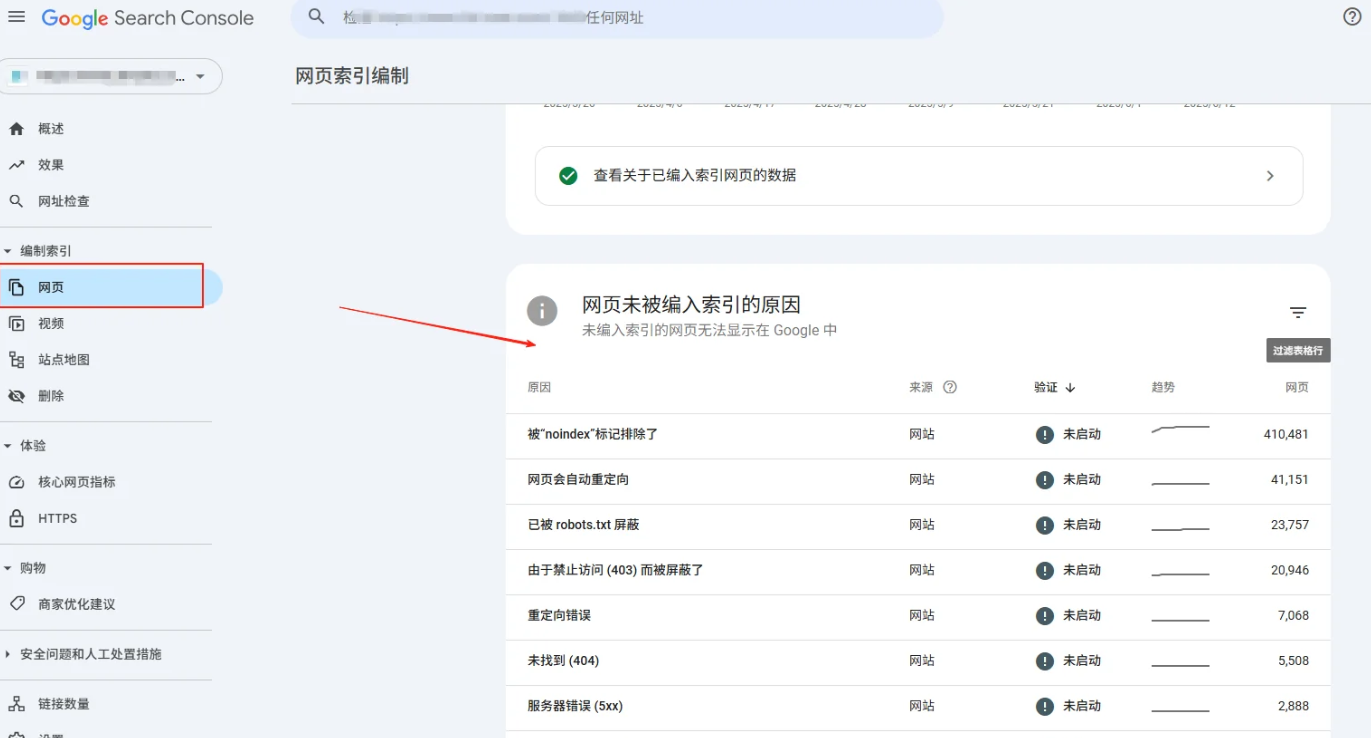Open 查看关于已编入索引网页的数据 details
1371x738 pixels.
[x=920, y=175]
